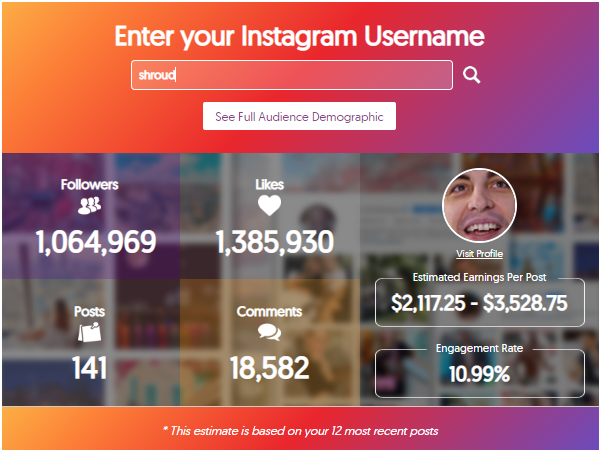Select the likes count 1,385,930

point(275,242)
